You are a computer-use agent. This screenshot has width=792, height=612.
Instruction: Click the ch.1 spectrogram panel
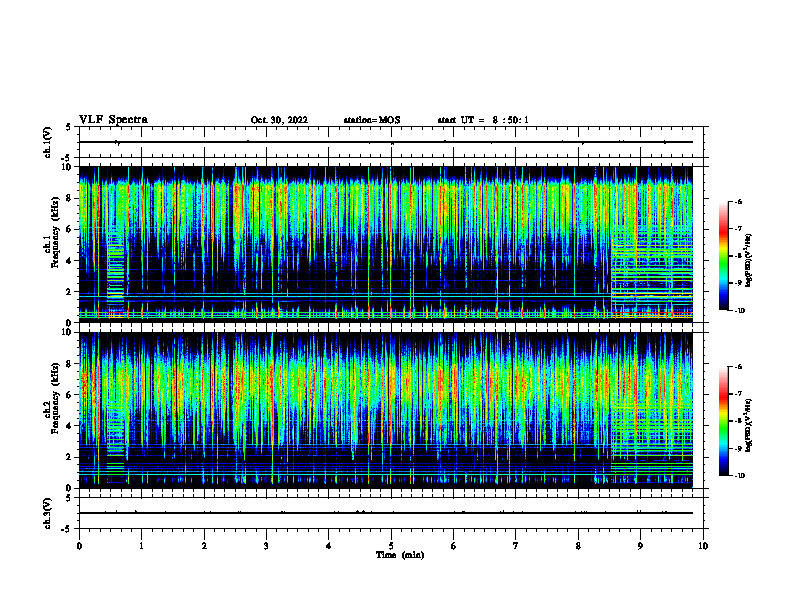(x=385, y=244)
